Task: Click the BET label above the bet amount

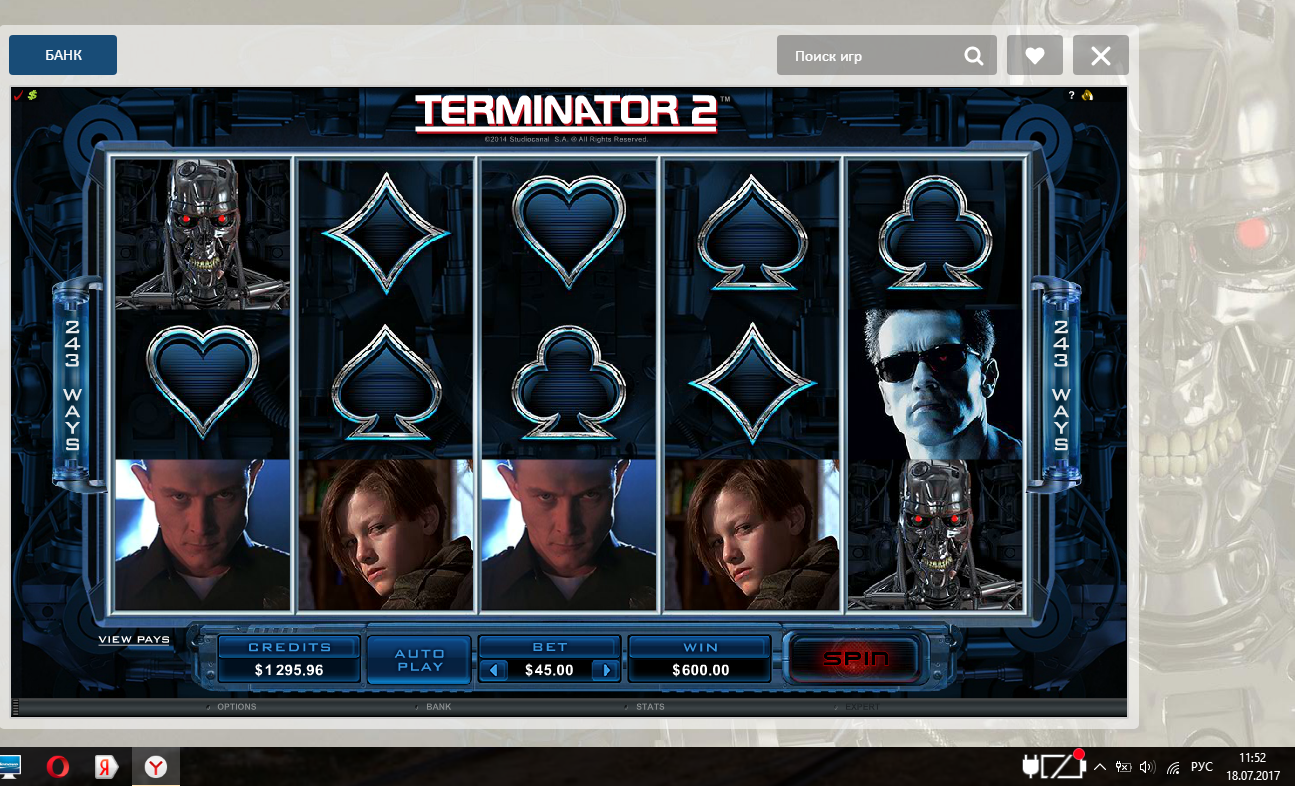Action: pyautogui.click(x=550, y=647)
